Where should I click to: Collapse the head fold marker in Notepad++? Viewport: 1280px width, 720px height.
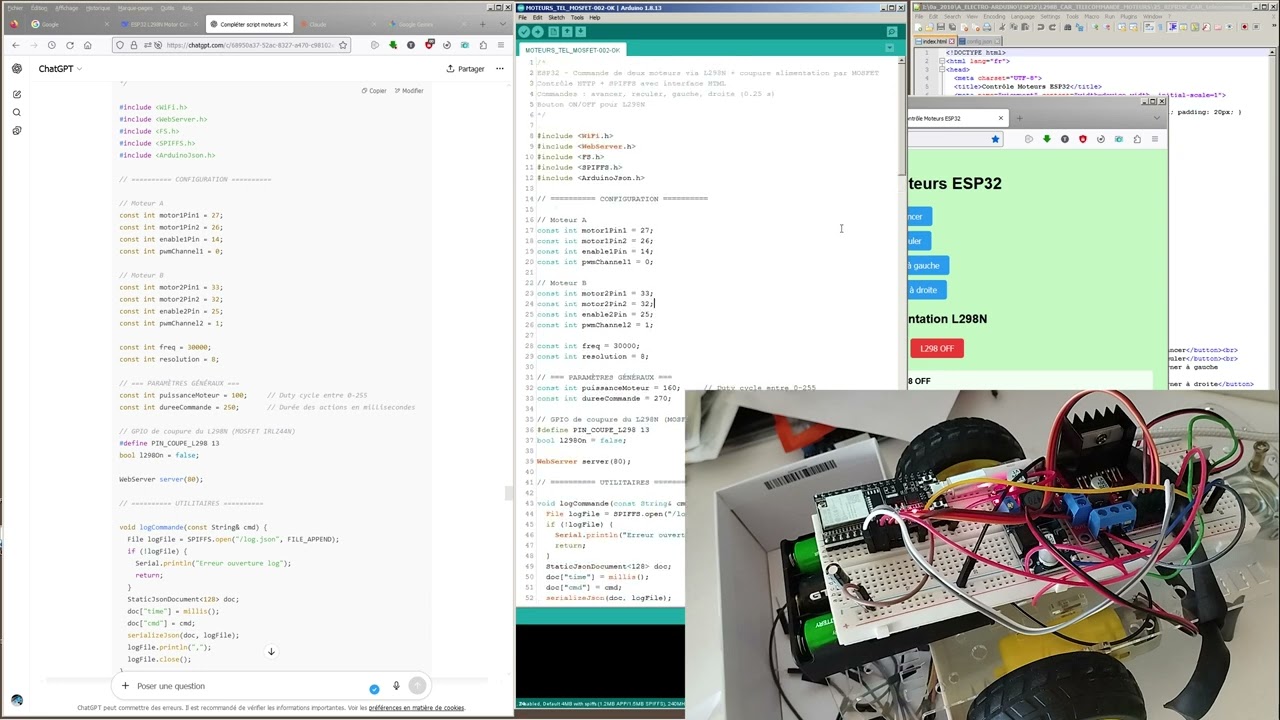pyautogui.click(x=941, y=69)
